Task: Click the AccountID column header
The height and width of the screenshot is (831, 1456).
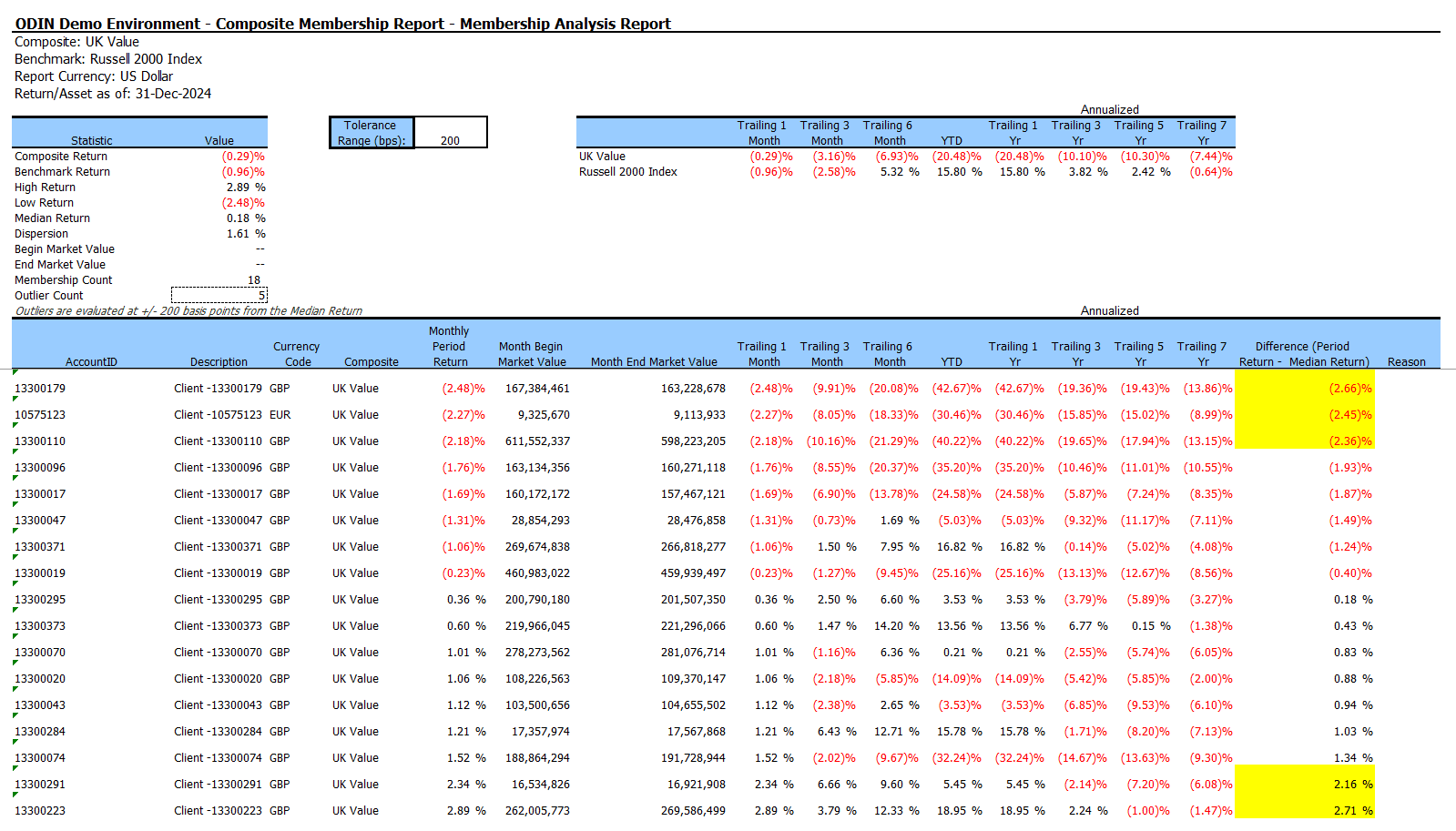Action: [91, 361]
